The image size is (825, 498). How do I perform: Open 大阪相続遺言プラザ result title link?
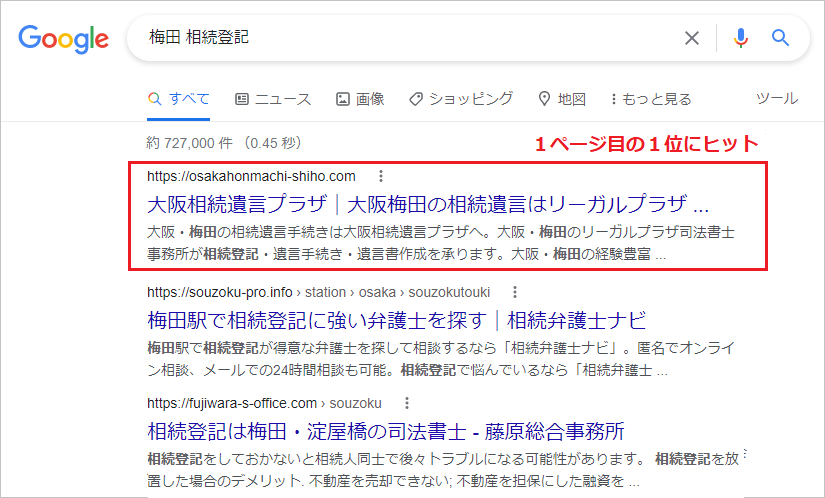(428, 204)
